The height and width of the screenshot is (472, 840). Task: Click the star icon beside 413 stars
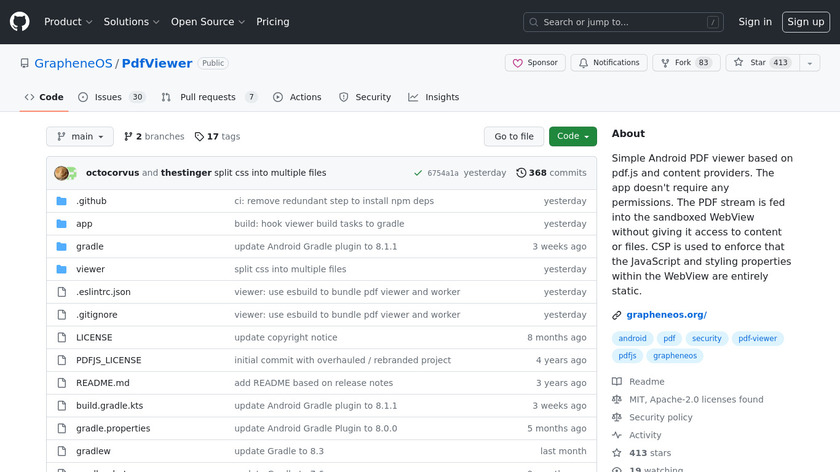click(x=617, y=453)
